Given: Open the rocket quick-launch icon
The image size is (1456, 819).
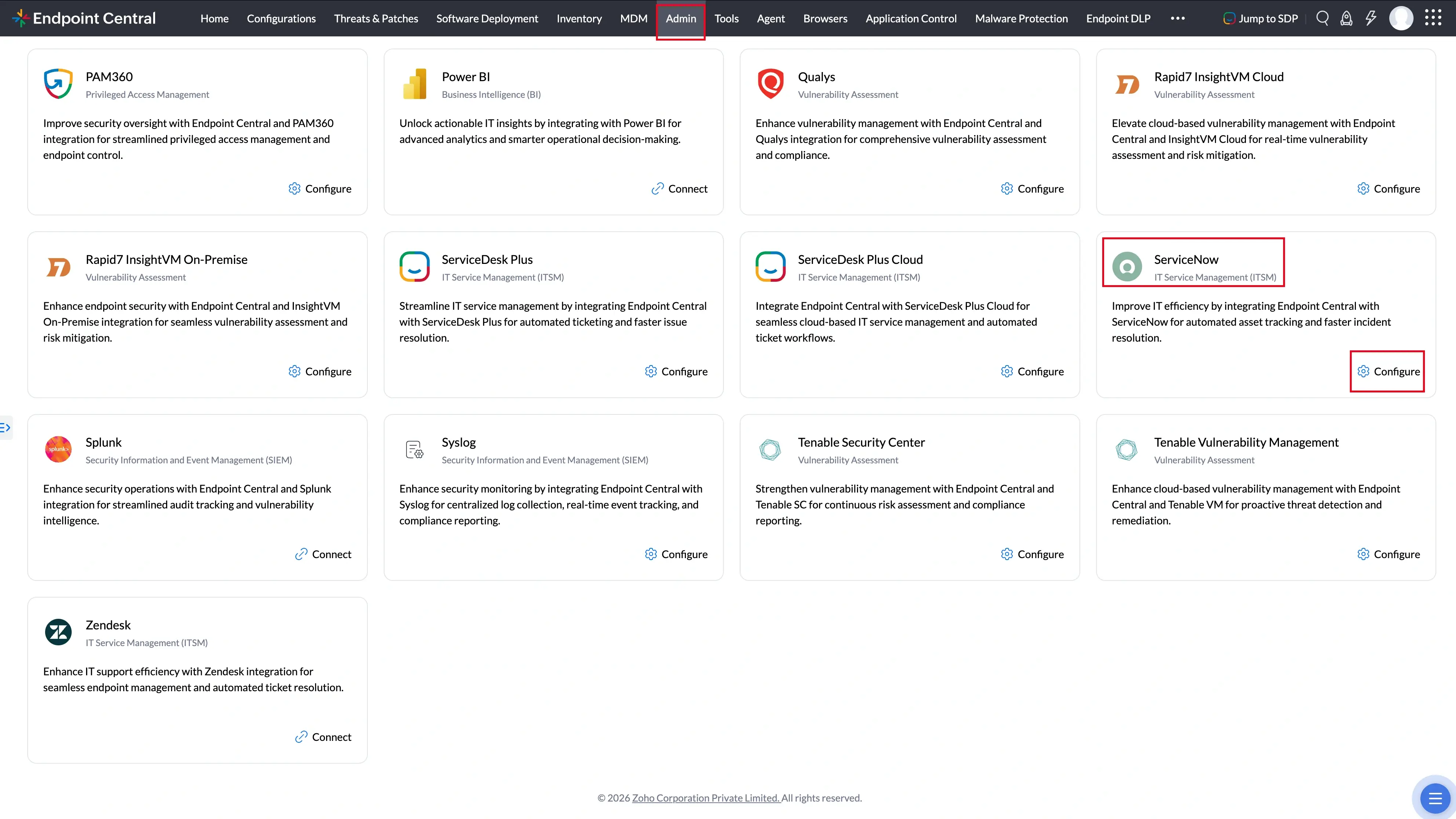Looking at the screenshot, I should tap(1346, 18).
